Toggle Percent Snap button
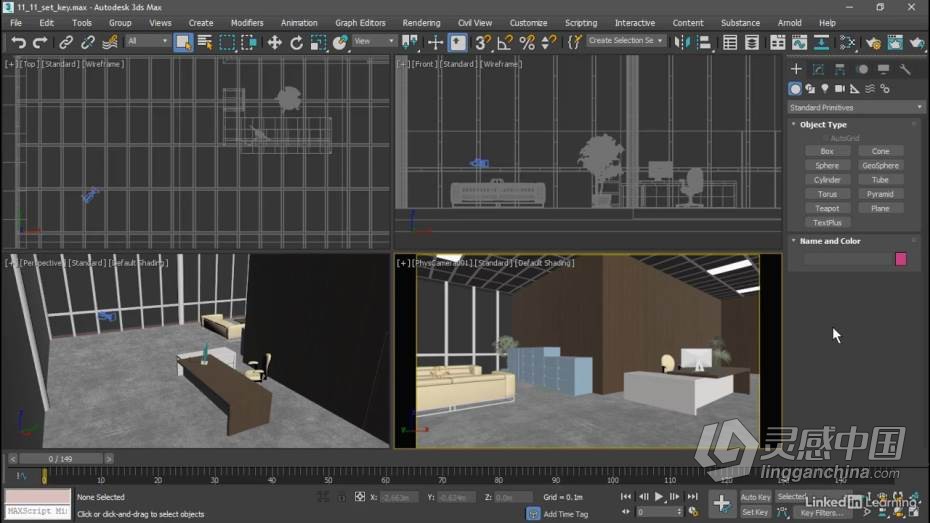This screenshot has width=930, height=523. [527, 42]
